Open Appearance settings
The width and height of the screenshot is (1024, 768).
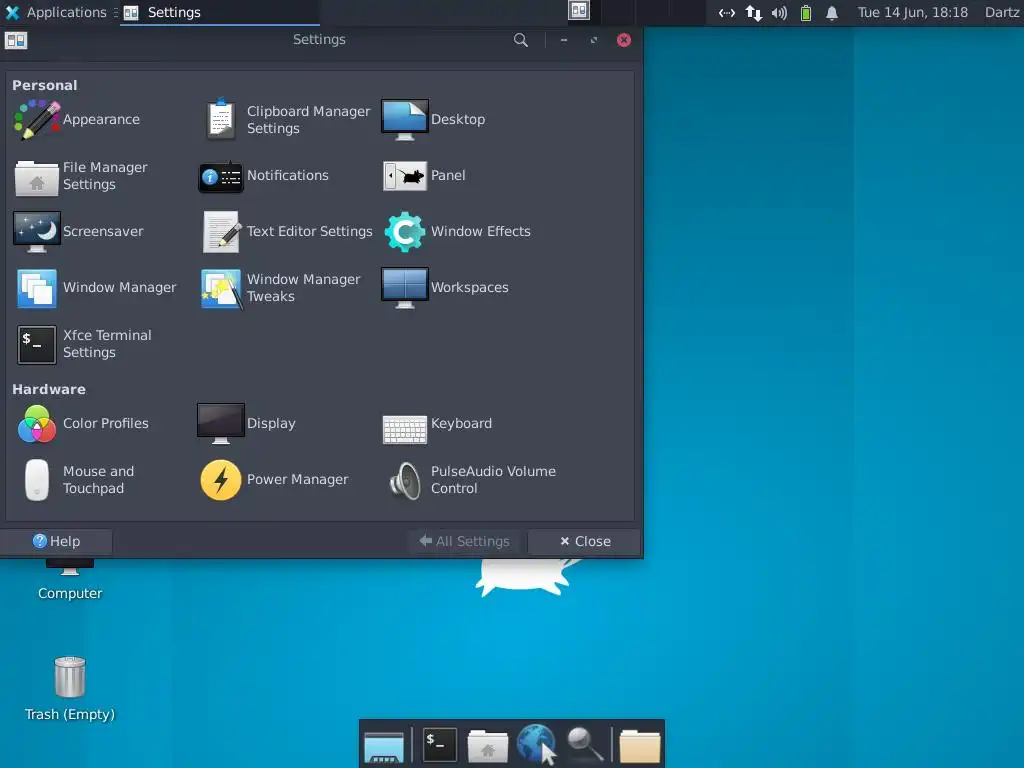pyautogui.click(x=77, y=120)
